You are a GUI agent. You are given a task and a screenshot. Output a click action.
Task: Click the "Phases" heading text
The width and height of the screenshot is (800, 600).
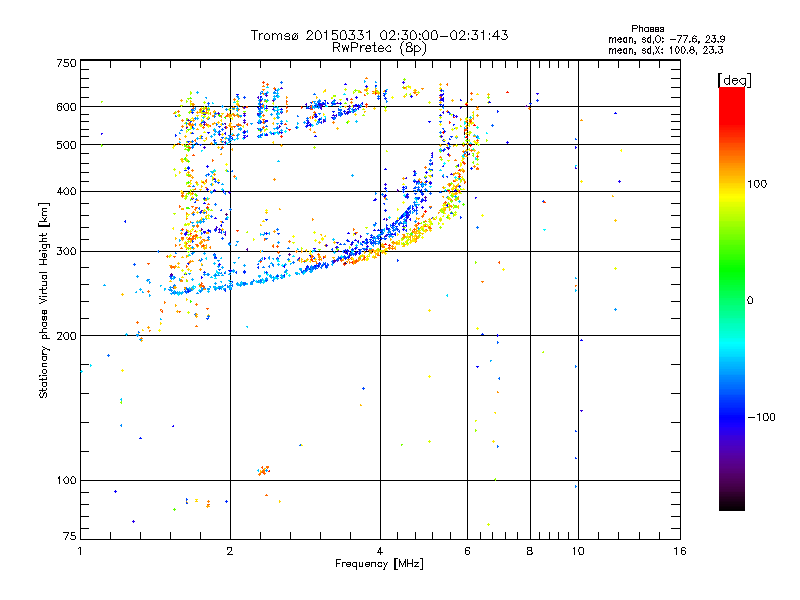click(x=647, y=29)
